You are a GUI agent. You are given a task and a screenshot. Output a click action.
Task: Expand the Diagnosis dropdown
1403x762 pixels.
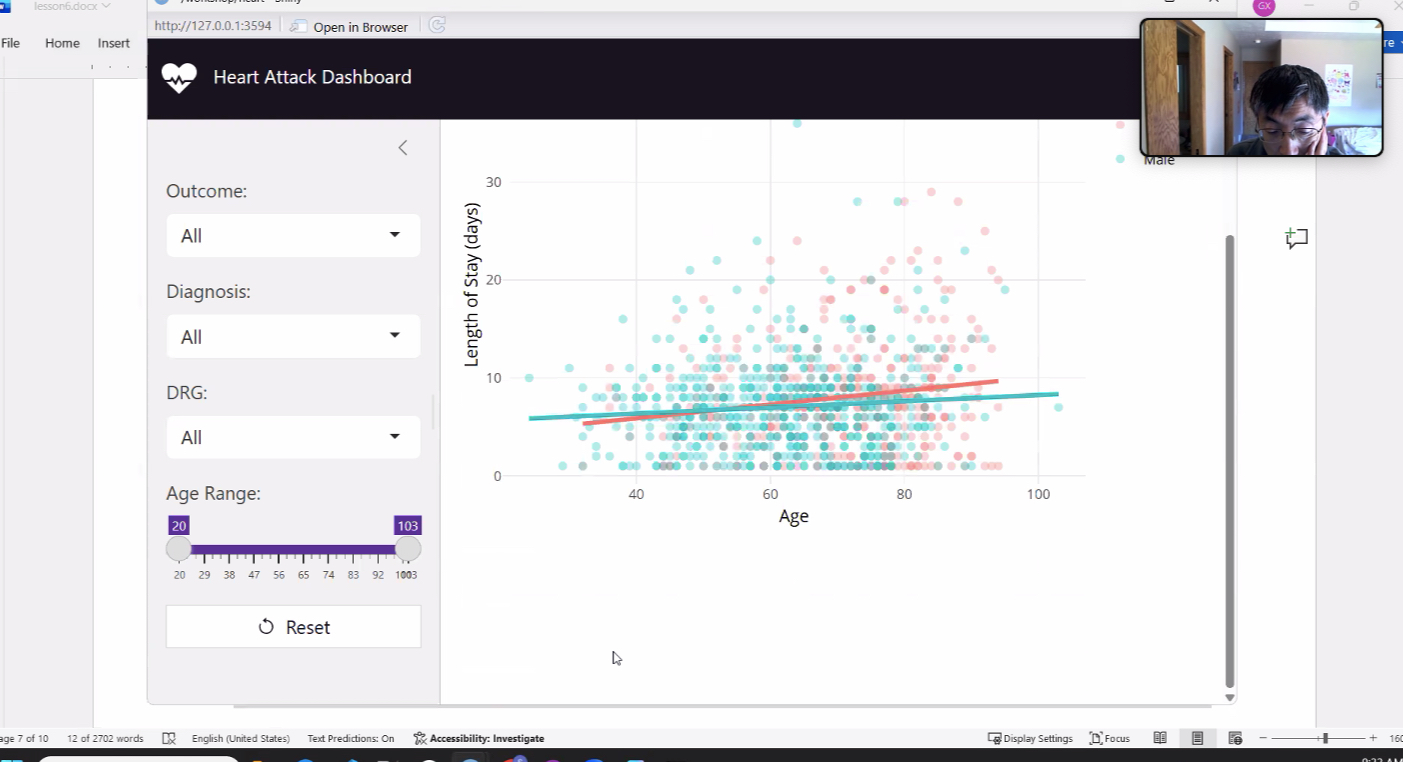coord(293,337)
